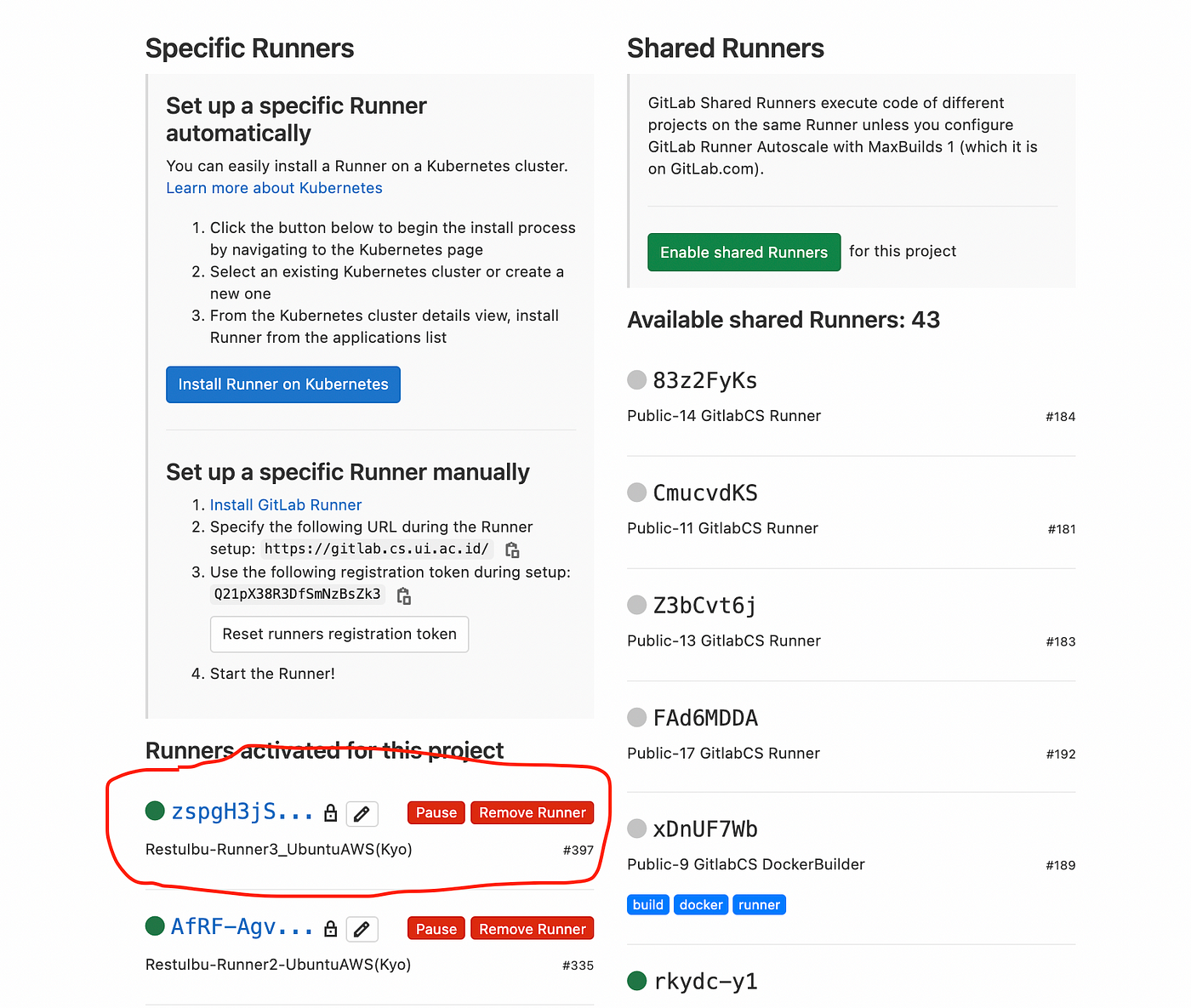1191x1008 pixels.
Task: Edit runner AfRF-Agv with pencil icon
Action: (362, 930)
